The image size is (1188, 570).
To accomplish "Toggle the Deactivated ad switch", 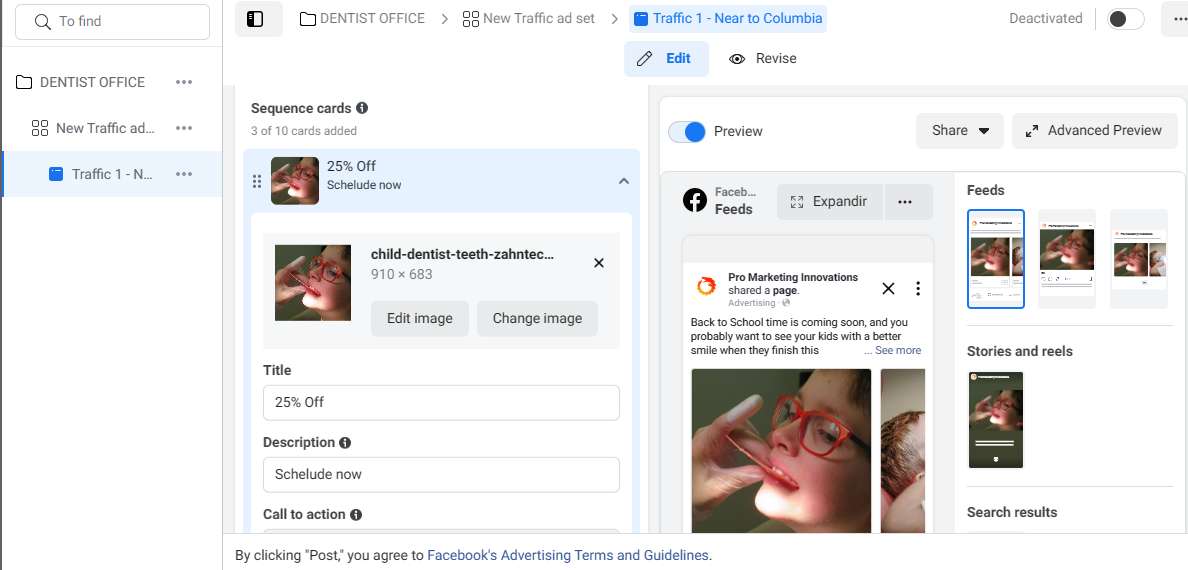I will click(x=1125, y=19).
